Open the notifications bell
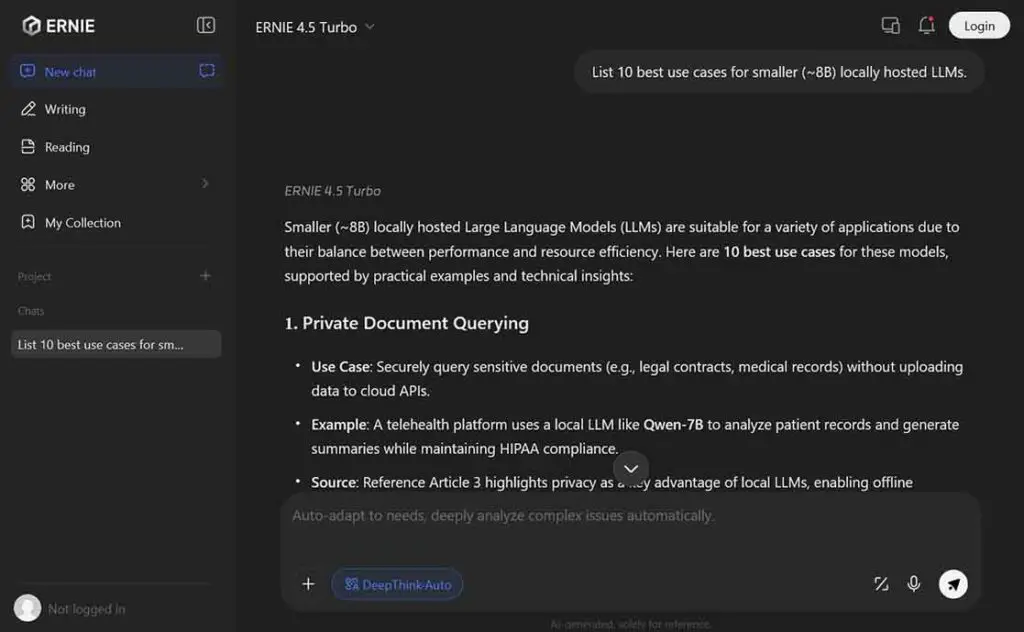This screenshot has width=1024, height=632. pos(926,26)
